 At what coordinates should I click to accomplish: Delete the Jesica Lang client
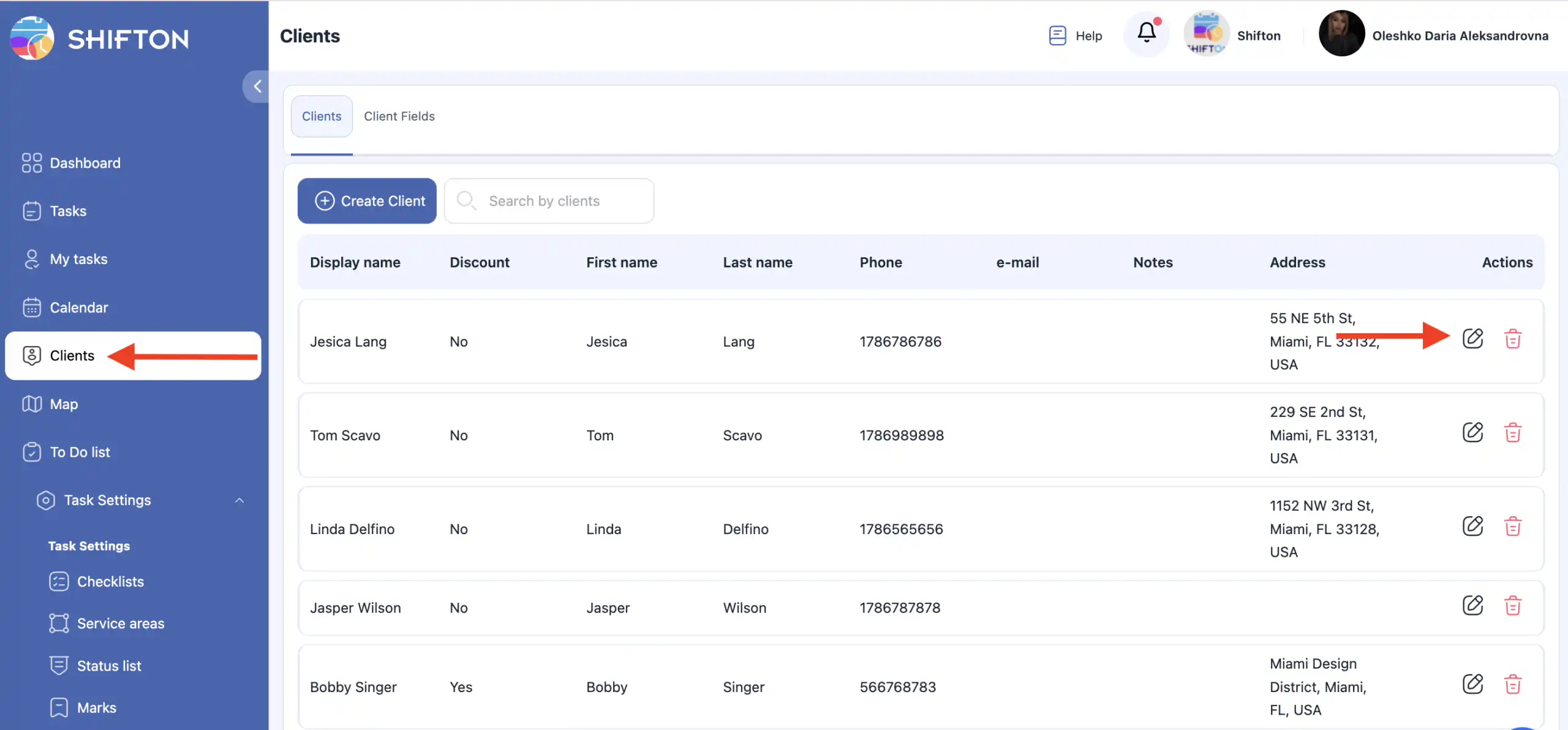tap(1512, 339)
